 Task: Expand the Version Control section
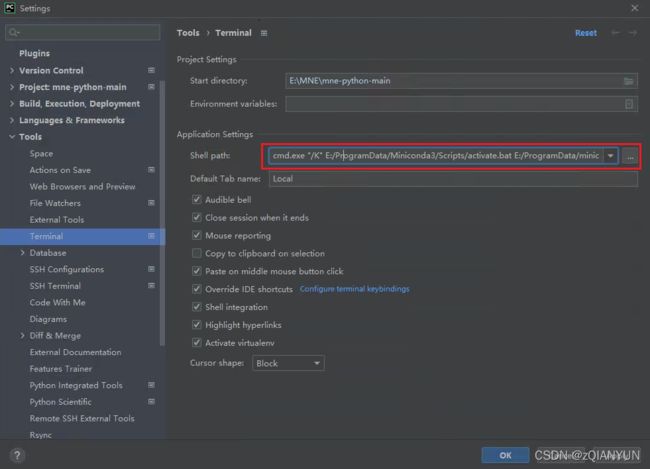(x=12, y=70)
